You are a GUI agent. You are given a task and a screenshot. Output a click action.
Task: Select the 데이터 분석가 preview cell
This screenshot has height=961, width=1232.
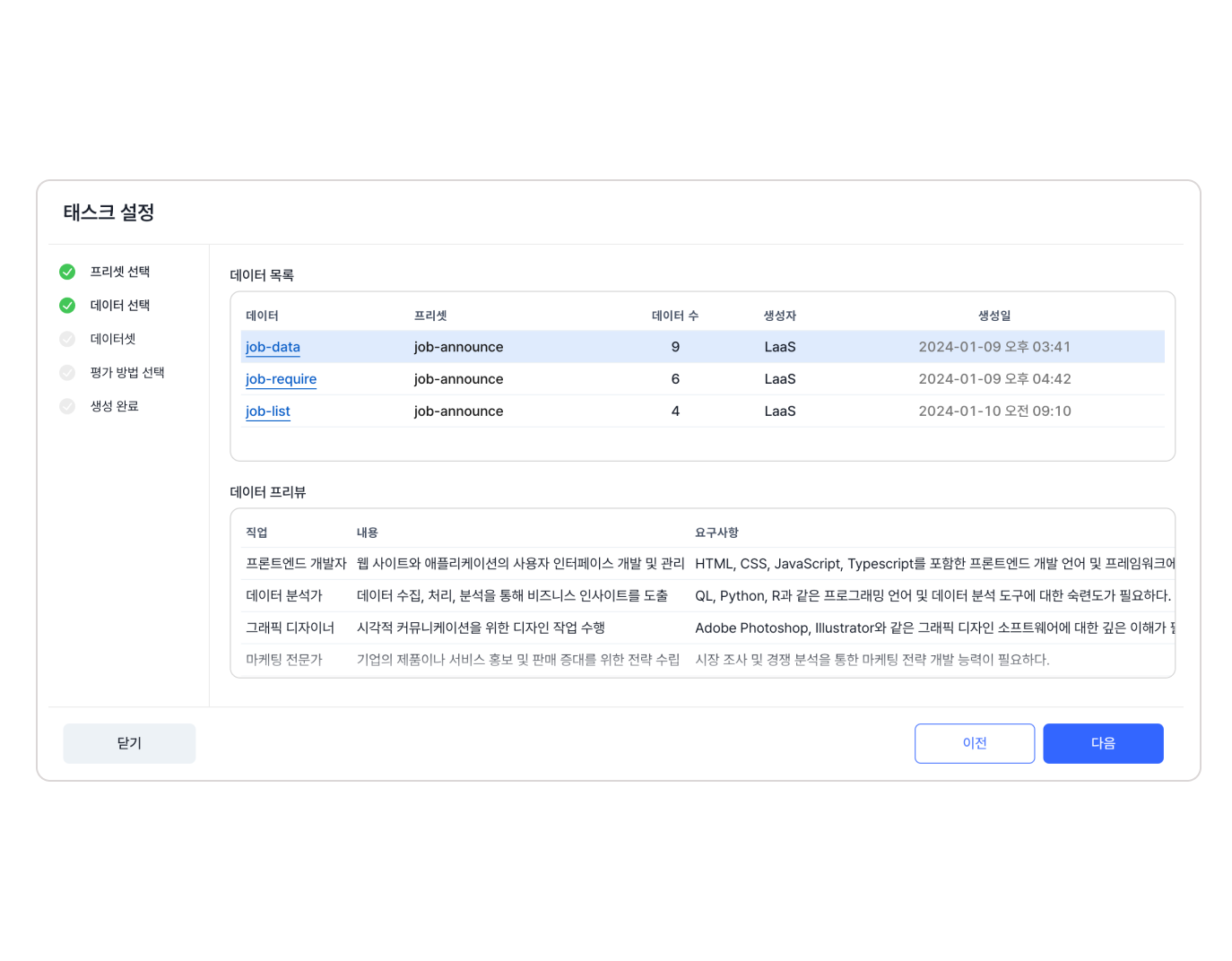click(284, 596)
